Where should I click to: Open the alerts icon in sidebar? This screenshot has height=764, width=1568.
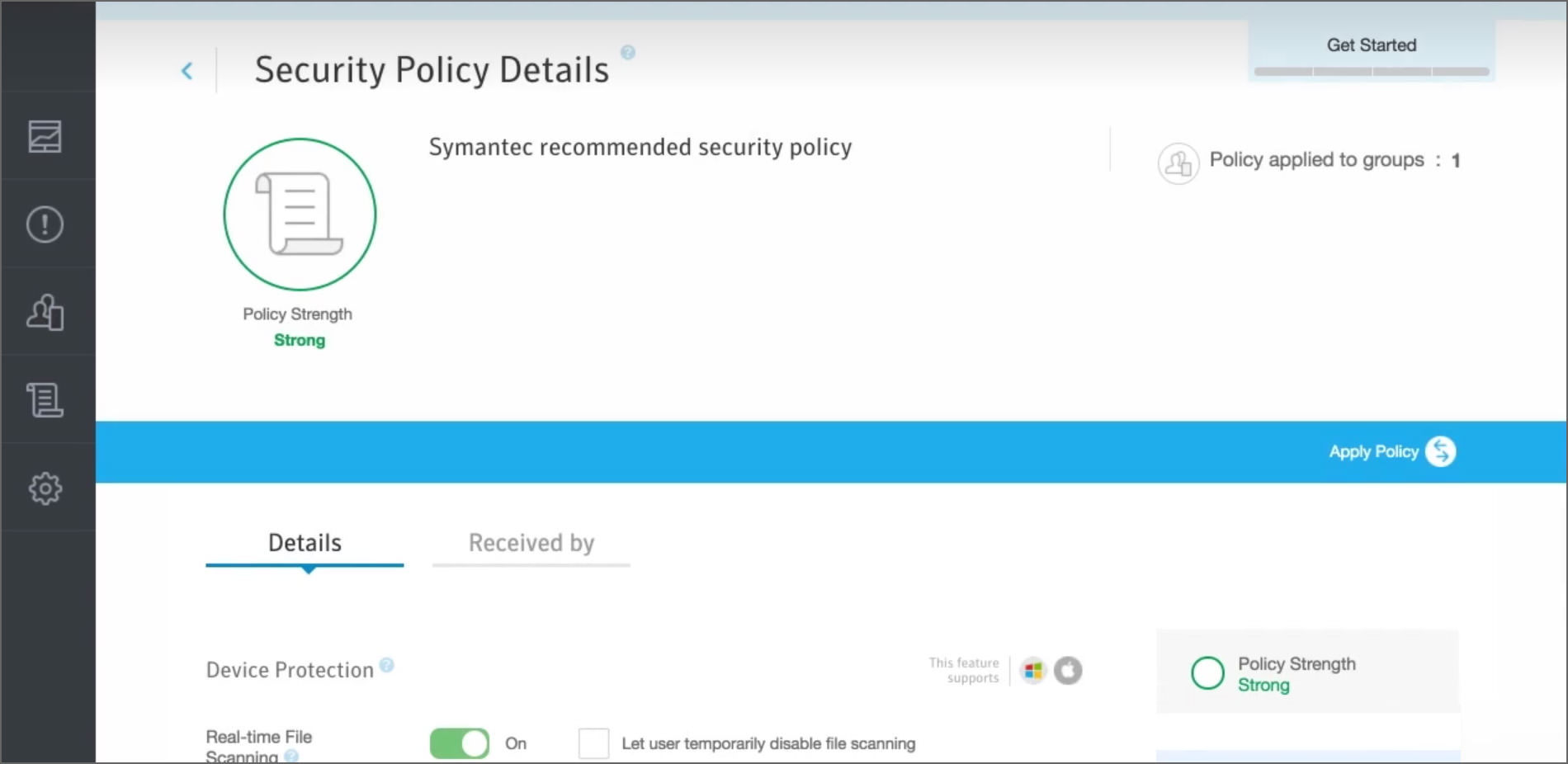[45, 224]
